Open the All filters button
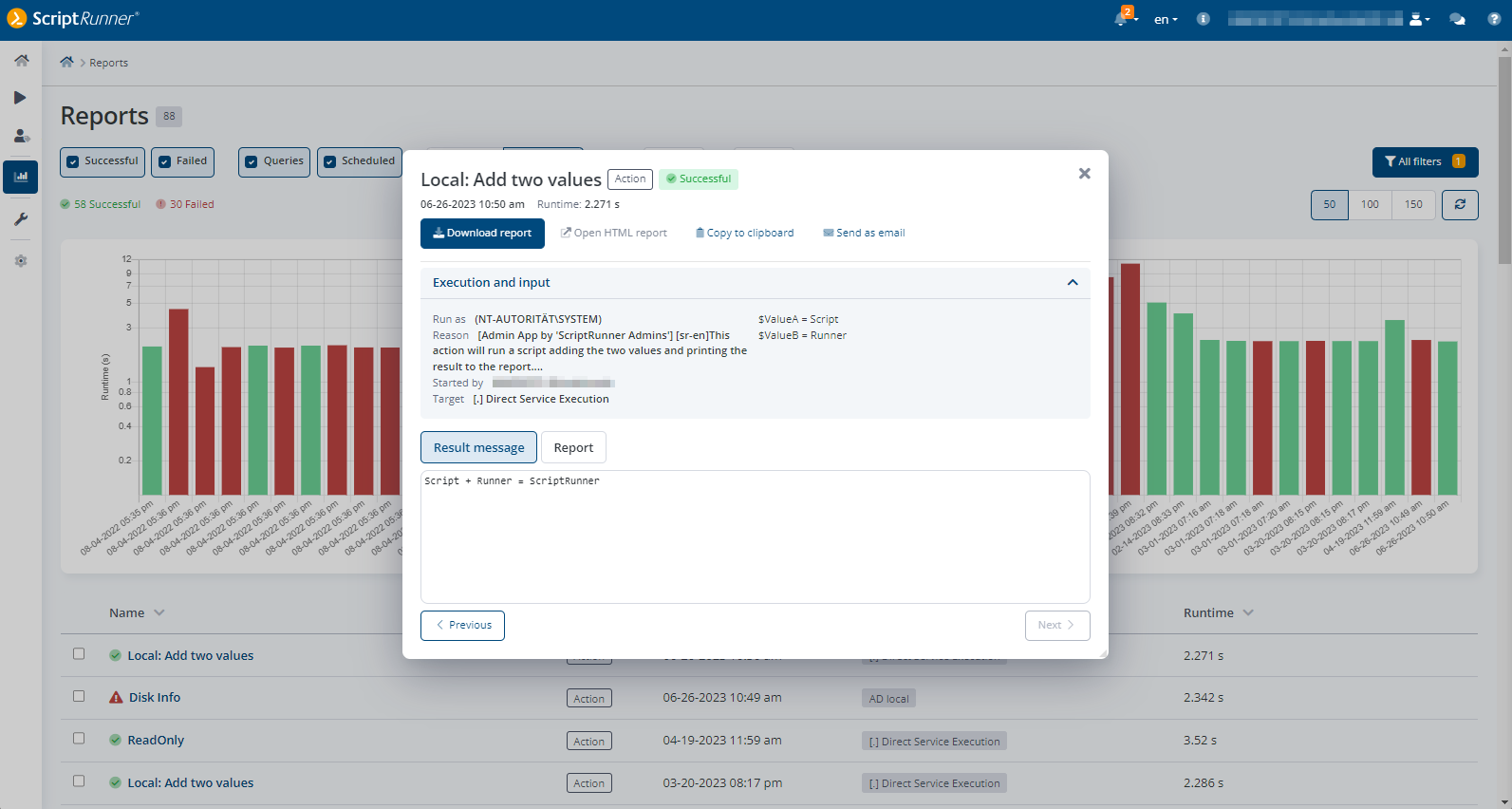The height and width of the screenshot is (809, 1512). [1425, 162]
